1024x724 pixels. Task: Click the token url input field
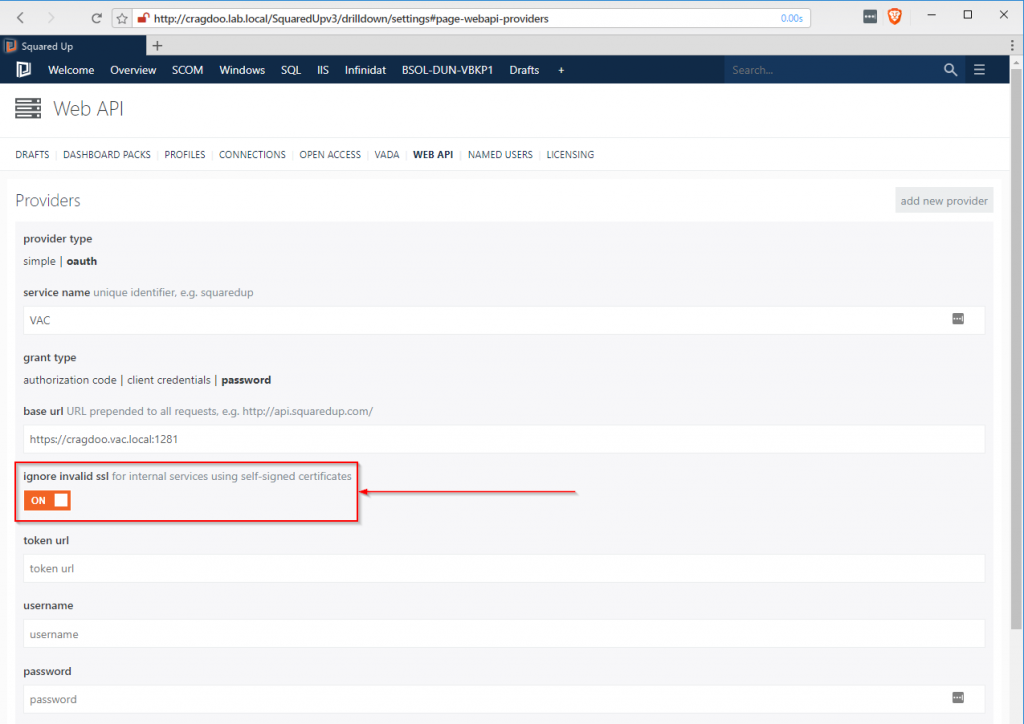tap(504, 568)
